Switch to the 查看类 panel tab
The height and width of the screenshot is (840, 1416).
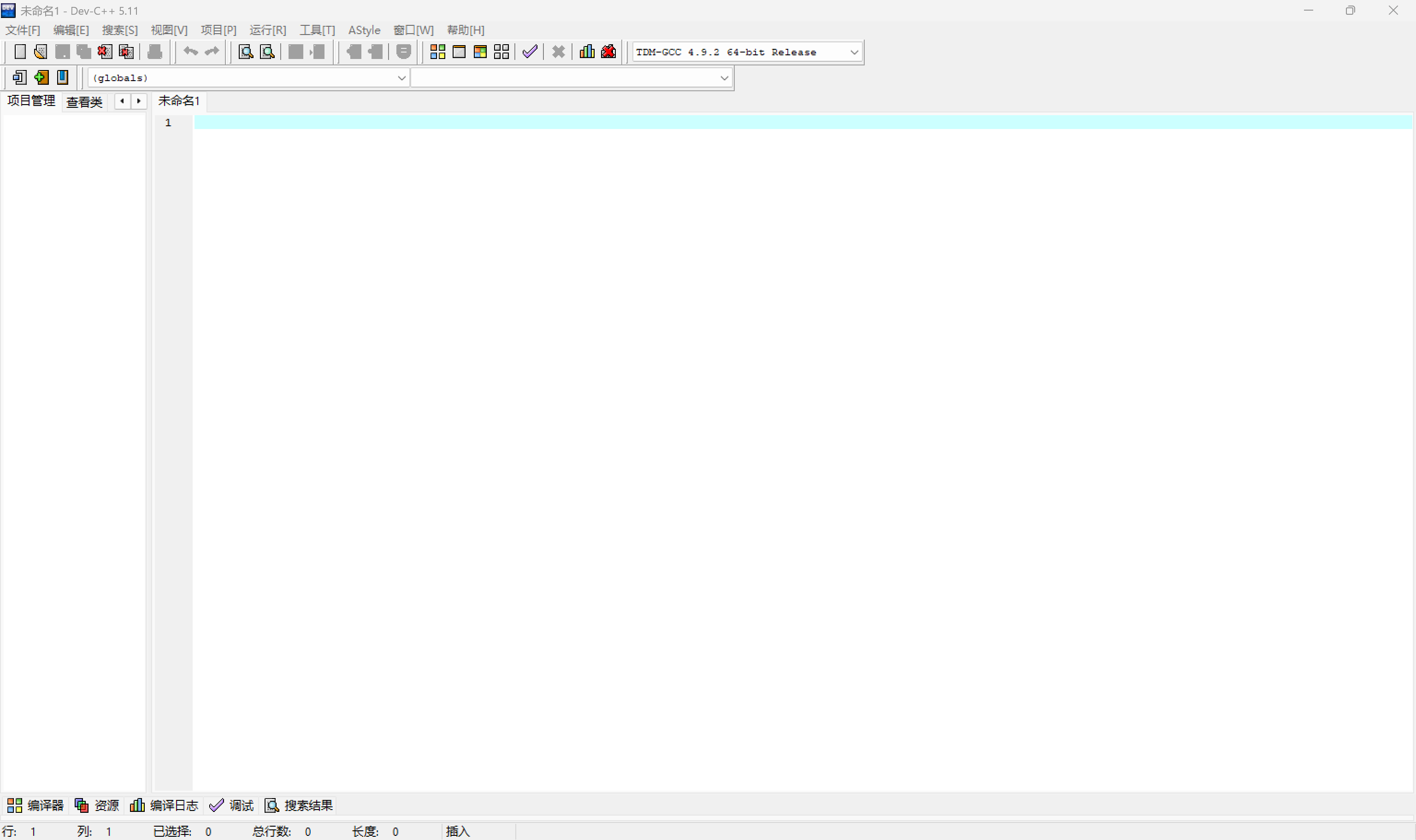(84, 102)
